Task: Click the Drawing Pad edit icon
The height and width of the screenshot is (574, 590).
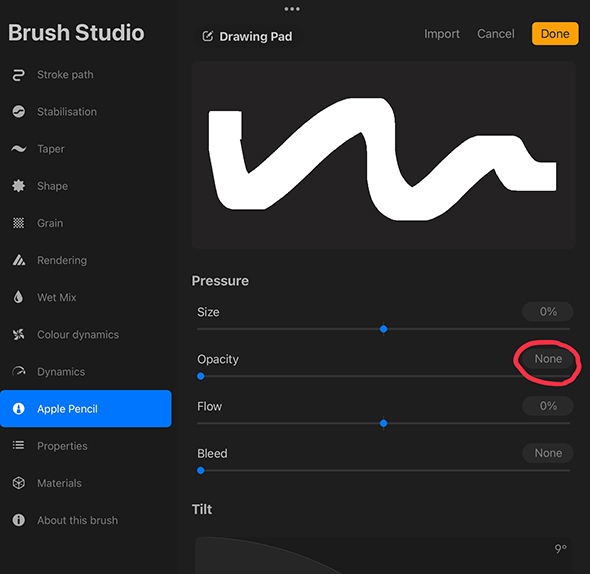Action: [208, 37]
